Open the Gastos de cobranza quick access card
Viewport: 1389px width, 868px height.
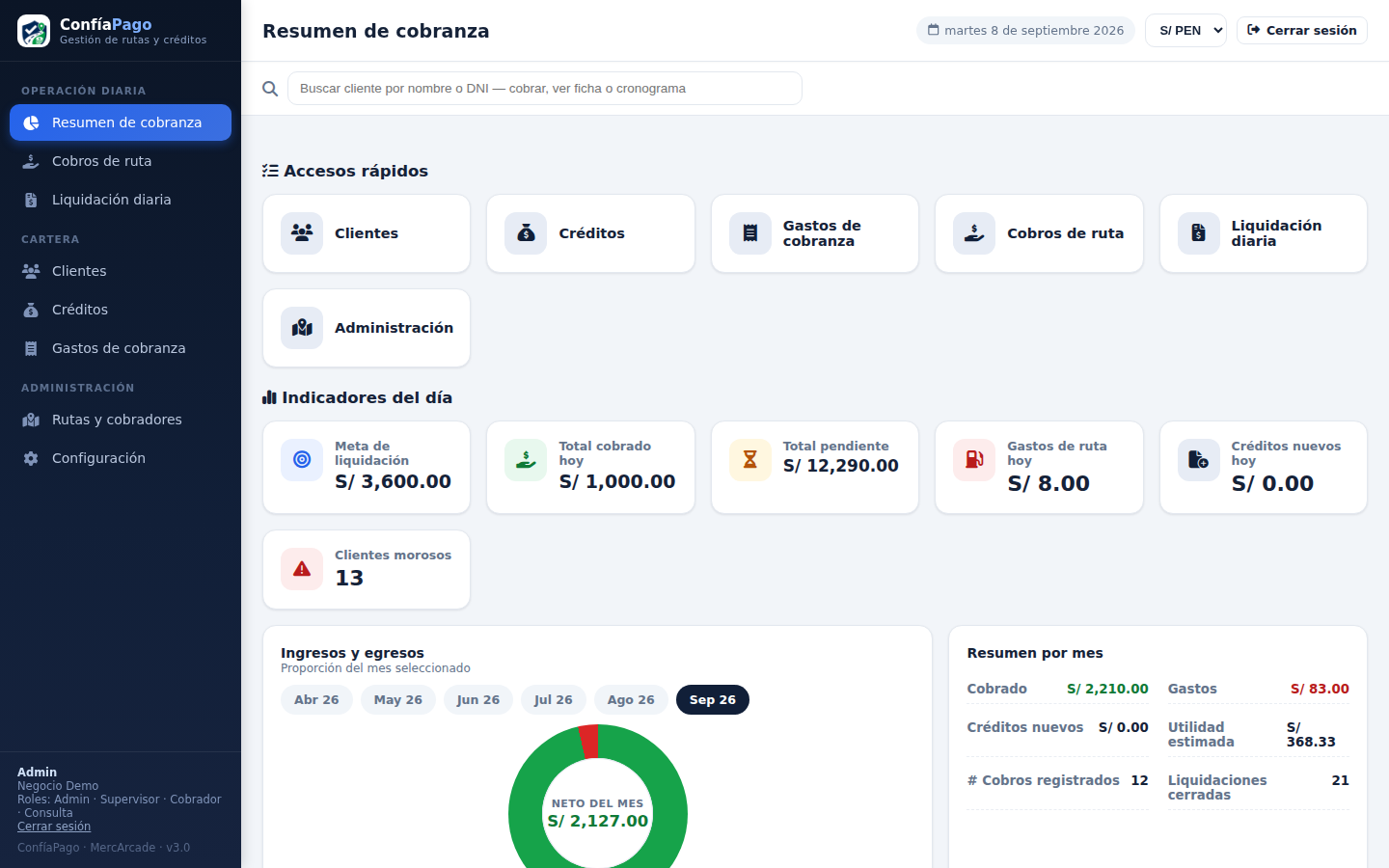[x=815, y=233]
